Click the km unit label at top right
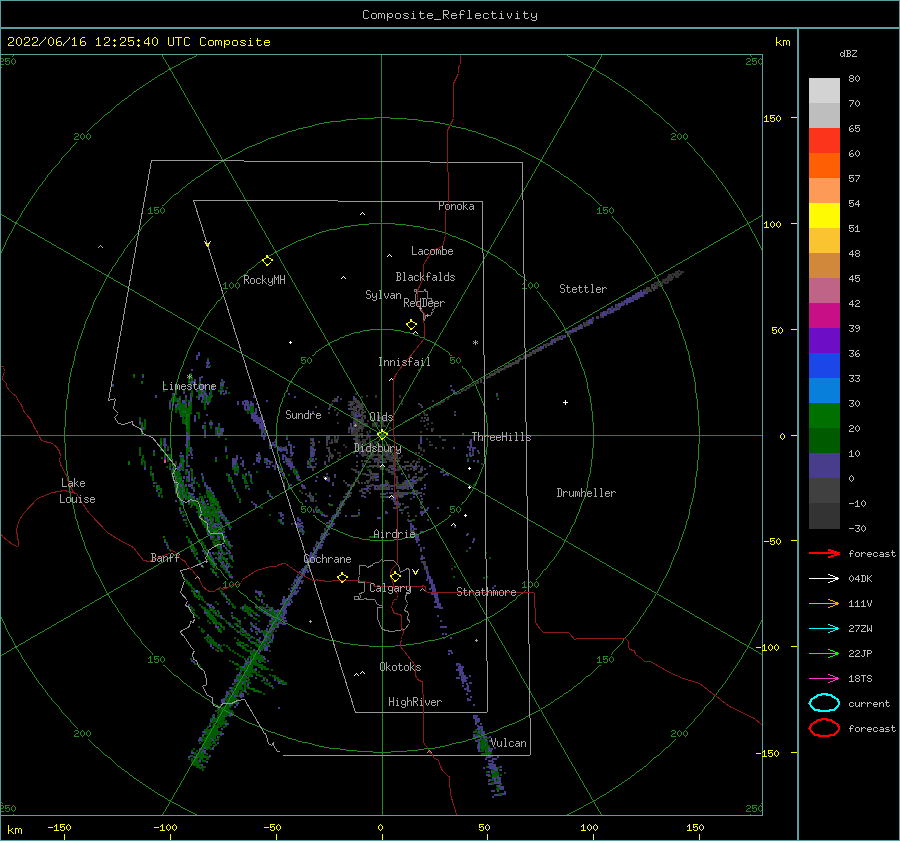 (782, 42)
